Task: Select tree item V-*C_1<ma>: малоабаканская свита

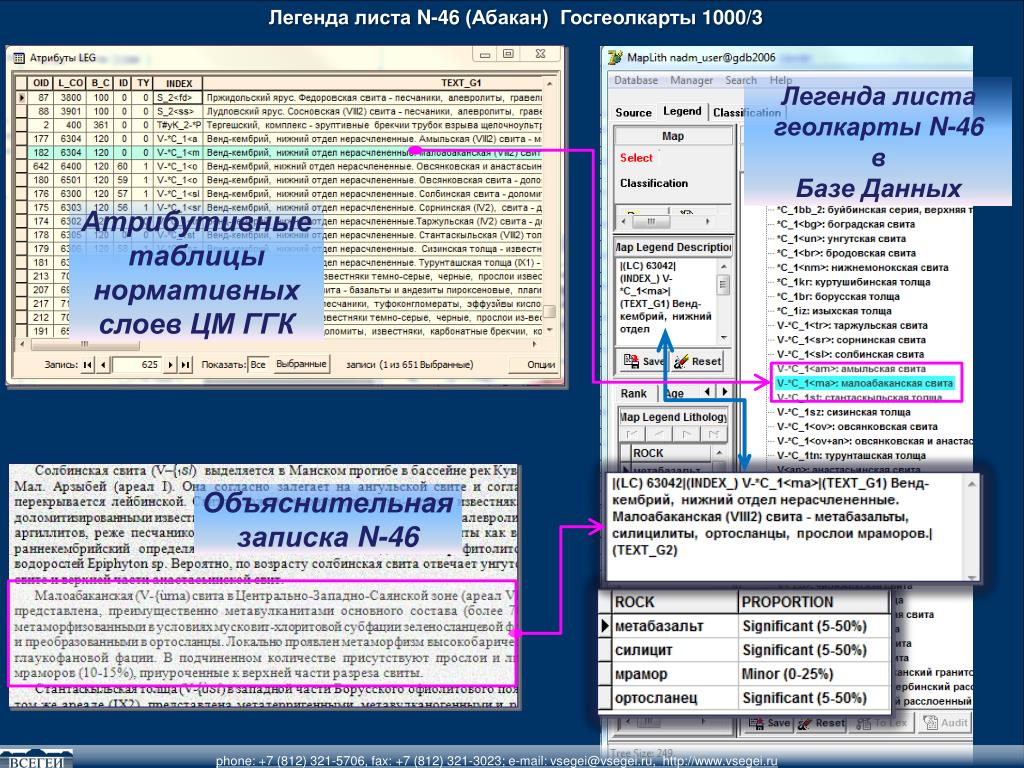Action: click(865, 383)
